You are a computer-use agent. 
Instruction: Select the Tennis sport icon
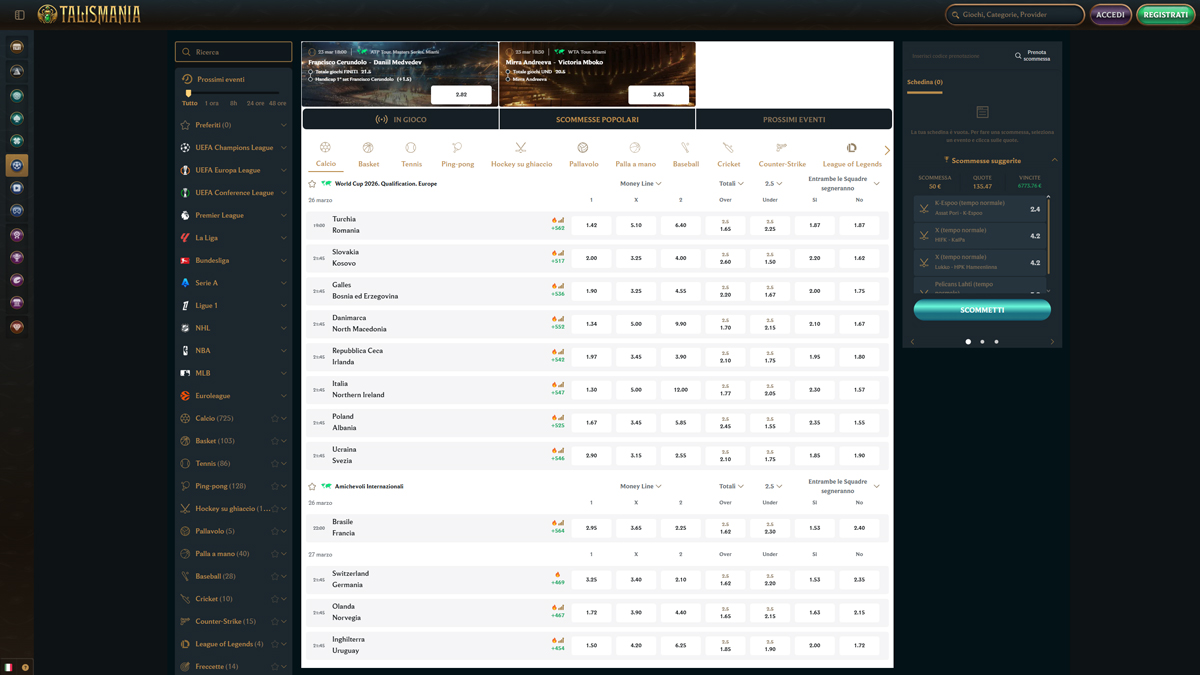[411, 148]
